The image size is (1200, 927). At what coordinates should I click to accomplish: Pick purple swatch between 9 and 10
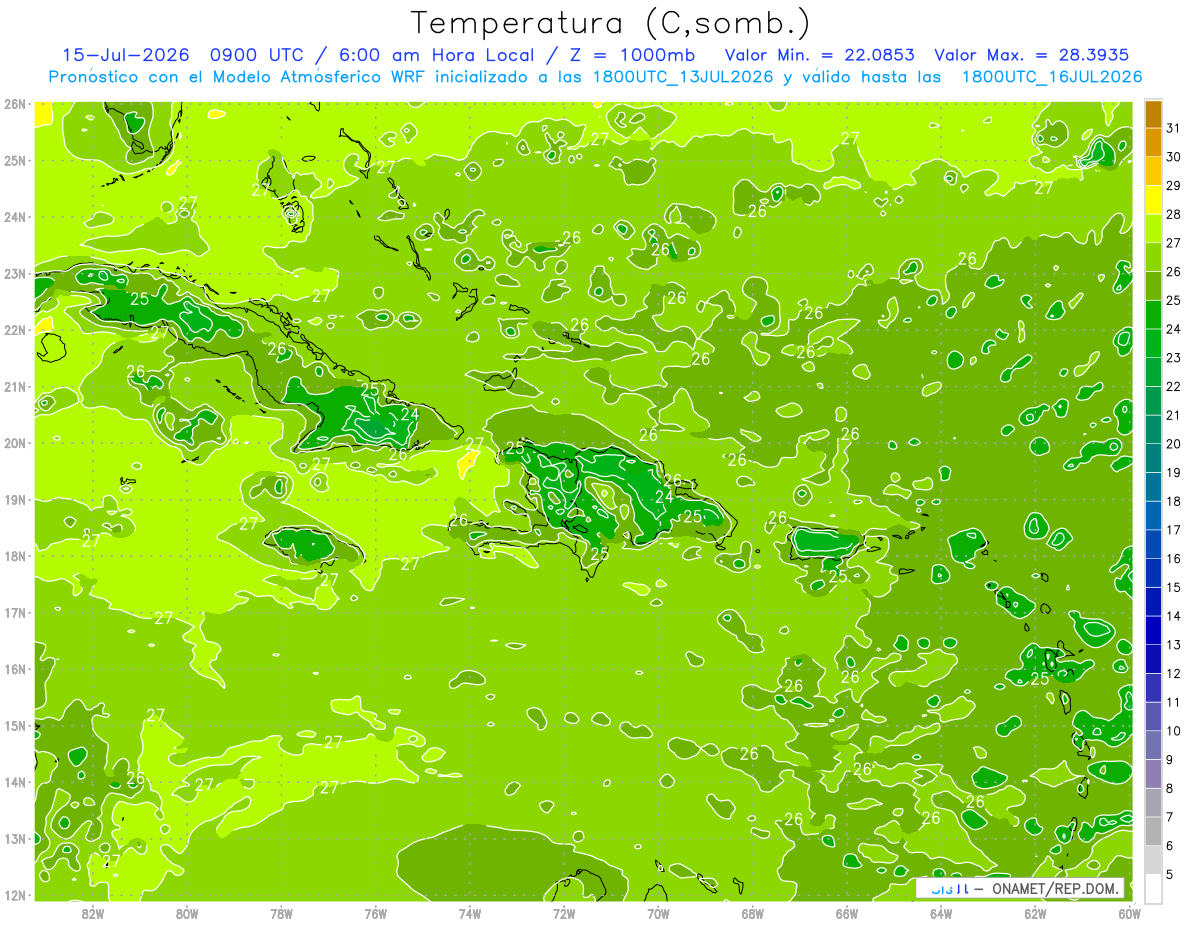click(1154, 745)
